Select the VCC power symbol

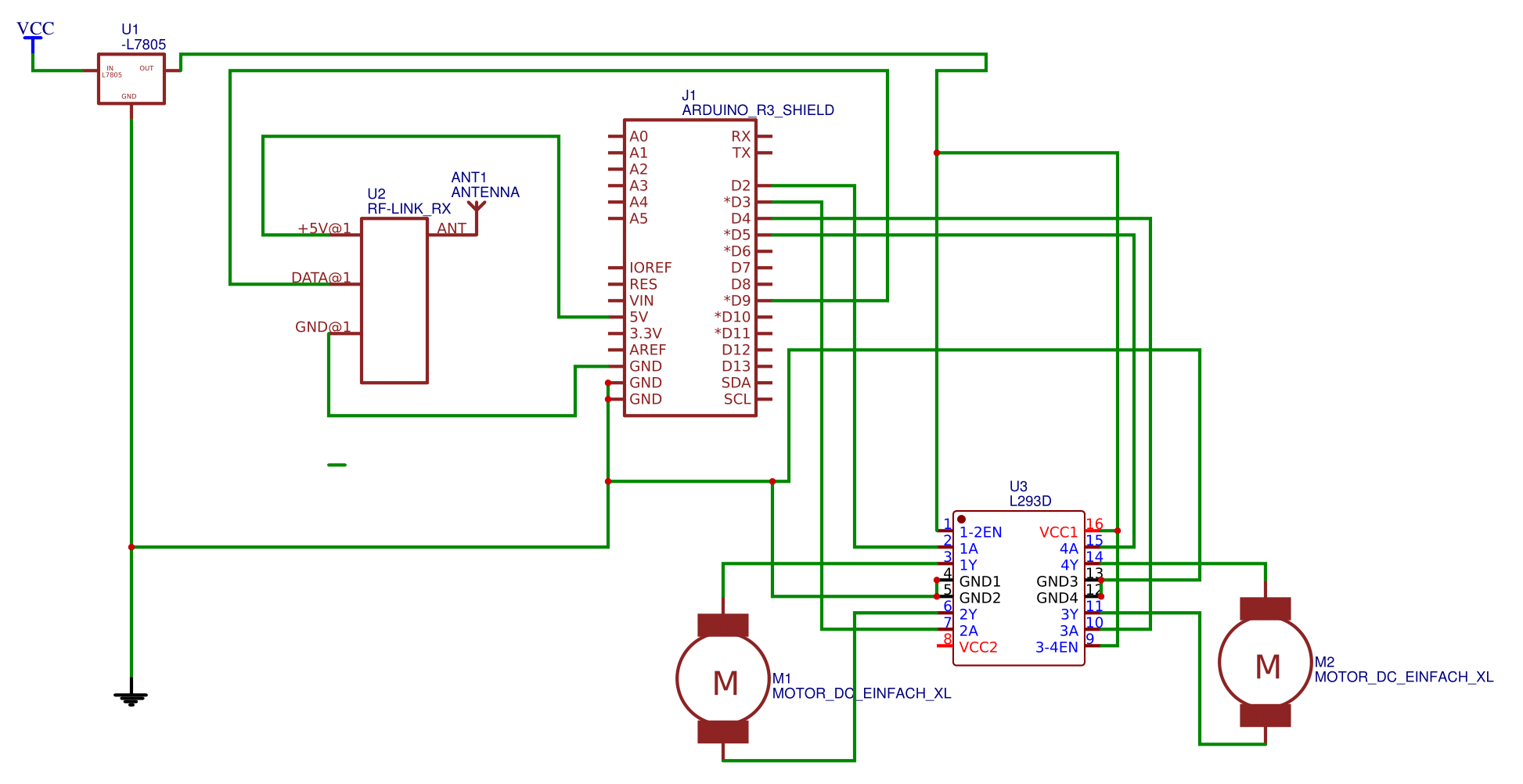coord(34,36)
